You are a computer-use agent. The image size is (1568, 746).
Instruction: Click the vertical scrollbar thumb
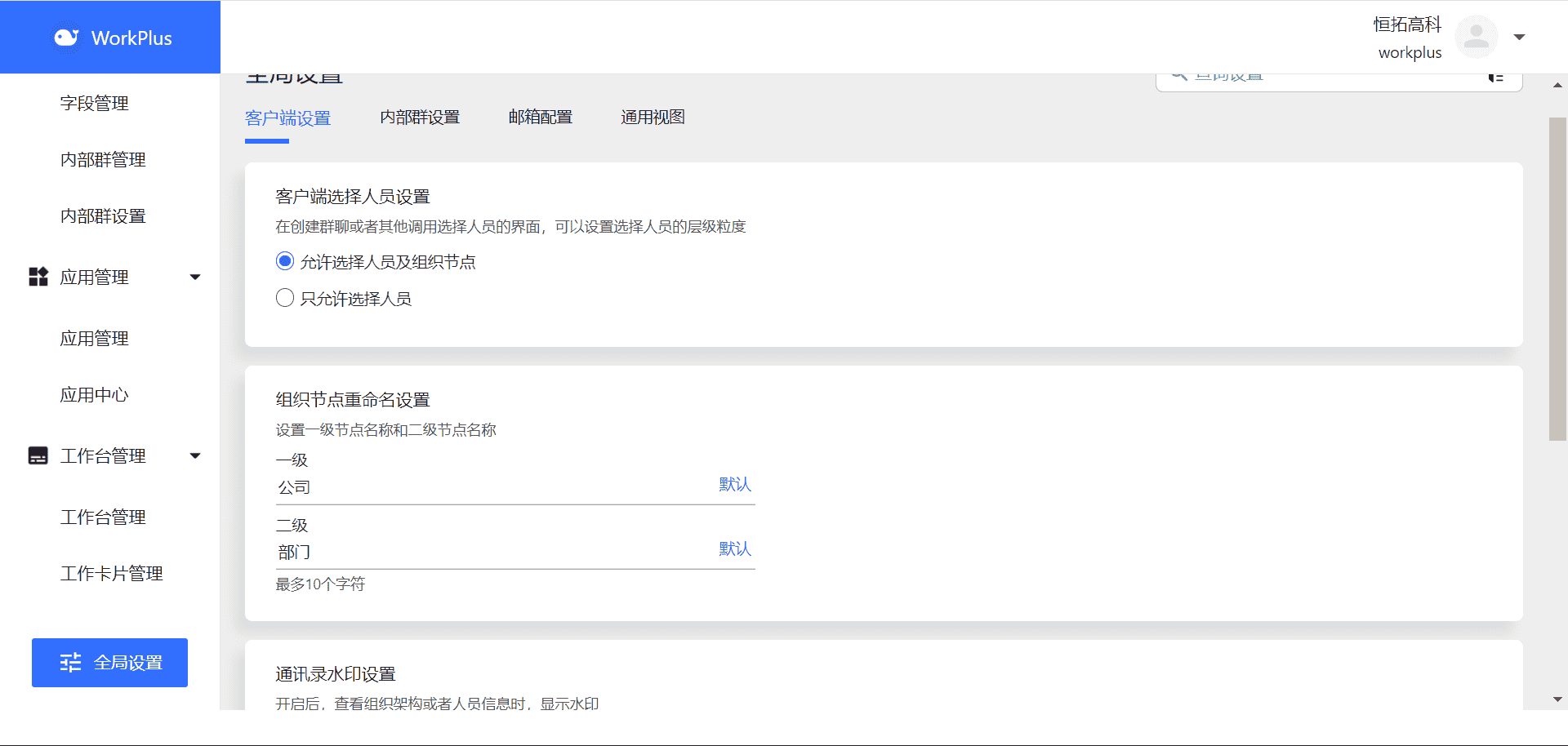click(1557, 278)
